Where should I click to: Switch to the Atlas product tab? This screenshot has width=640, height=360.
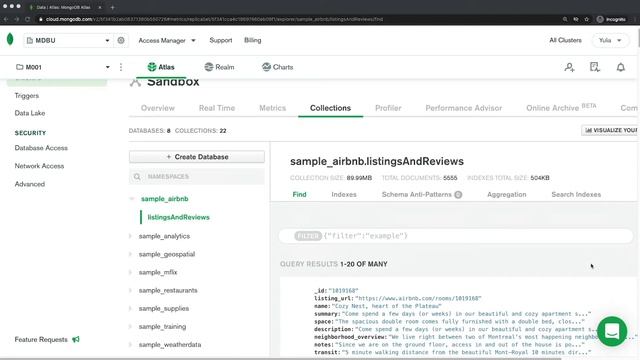[161, 67]
